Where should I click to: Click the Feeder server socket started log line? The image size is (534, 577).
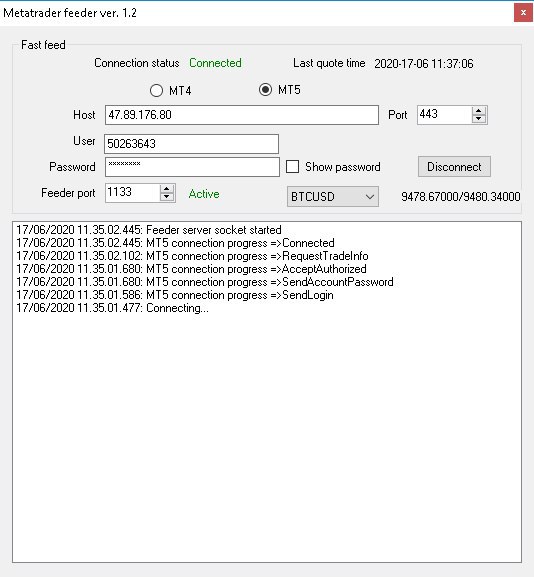[149, 230]
